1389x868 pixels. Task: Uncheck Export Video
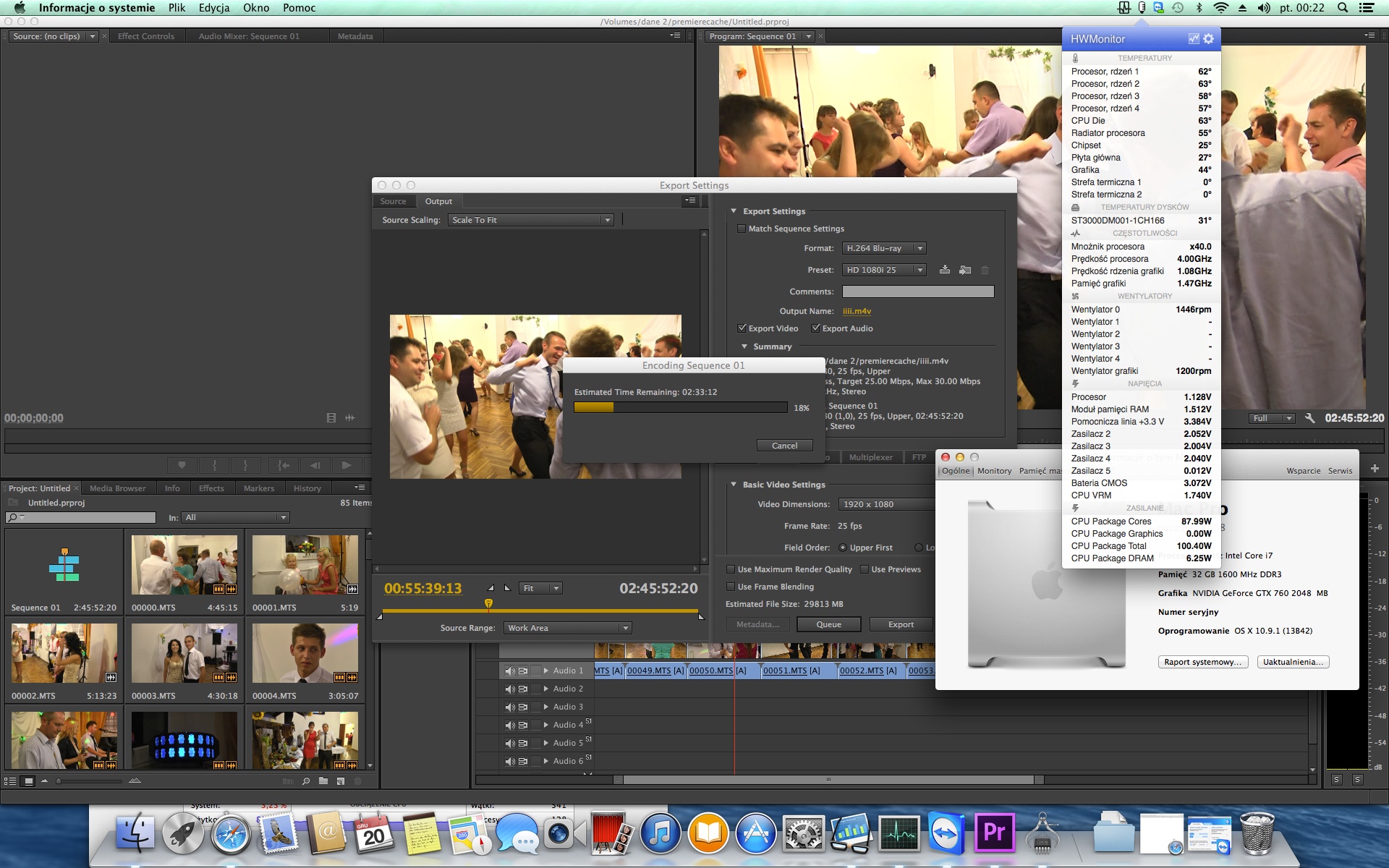742,328
